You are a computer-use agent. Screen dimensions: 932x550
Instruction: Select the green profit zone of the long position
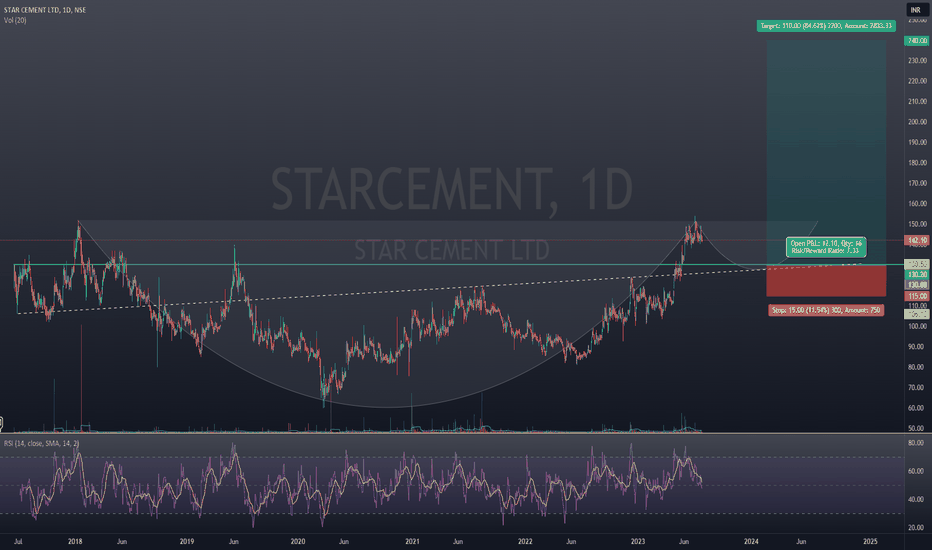point(826,152)
